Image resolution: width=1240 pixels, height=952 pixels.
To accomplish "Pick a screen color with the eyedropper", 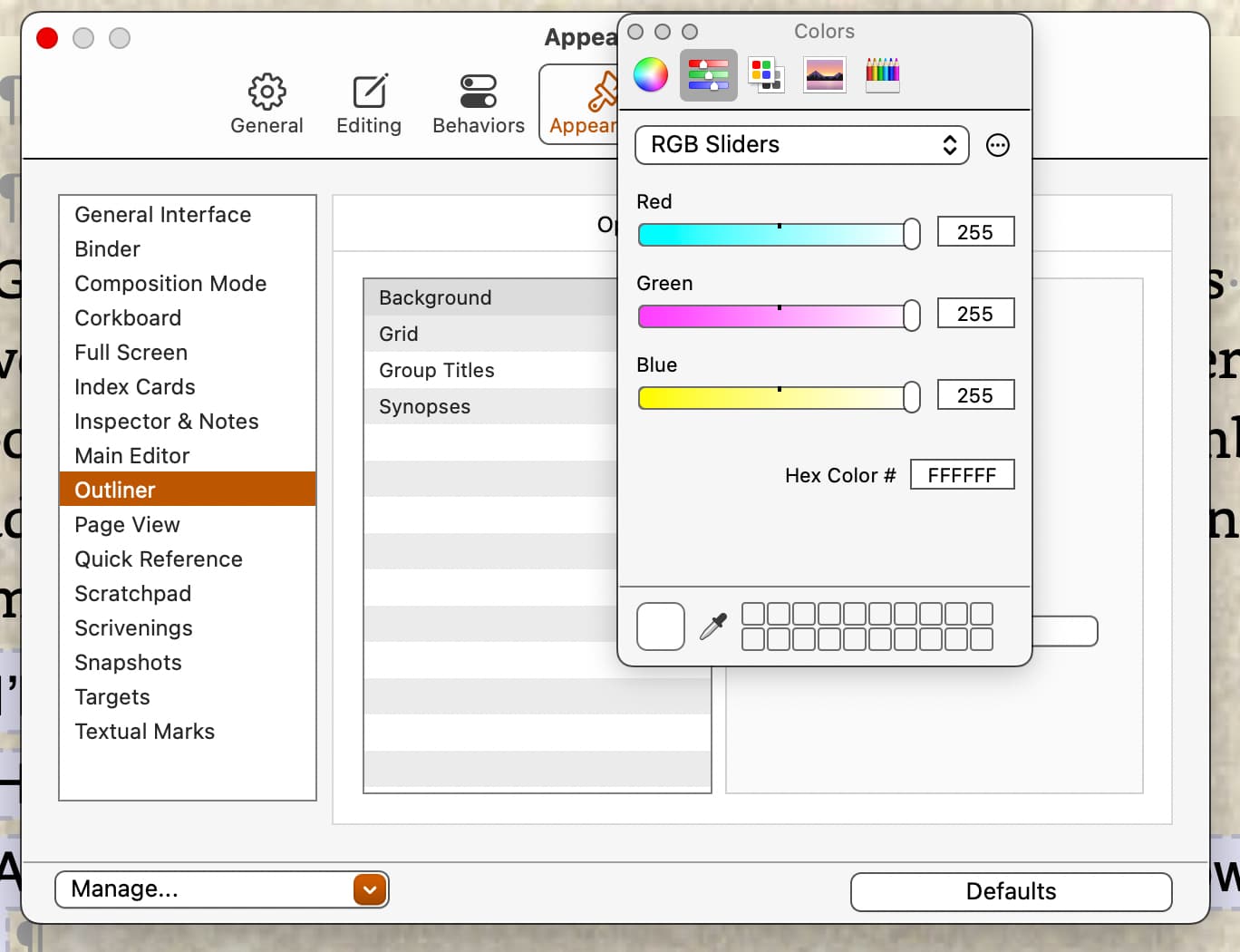I will 713,627.
